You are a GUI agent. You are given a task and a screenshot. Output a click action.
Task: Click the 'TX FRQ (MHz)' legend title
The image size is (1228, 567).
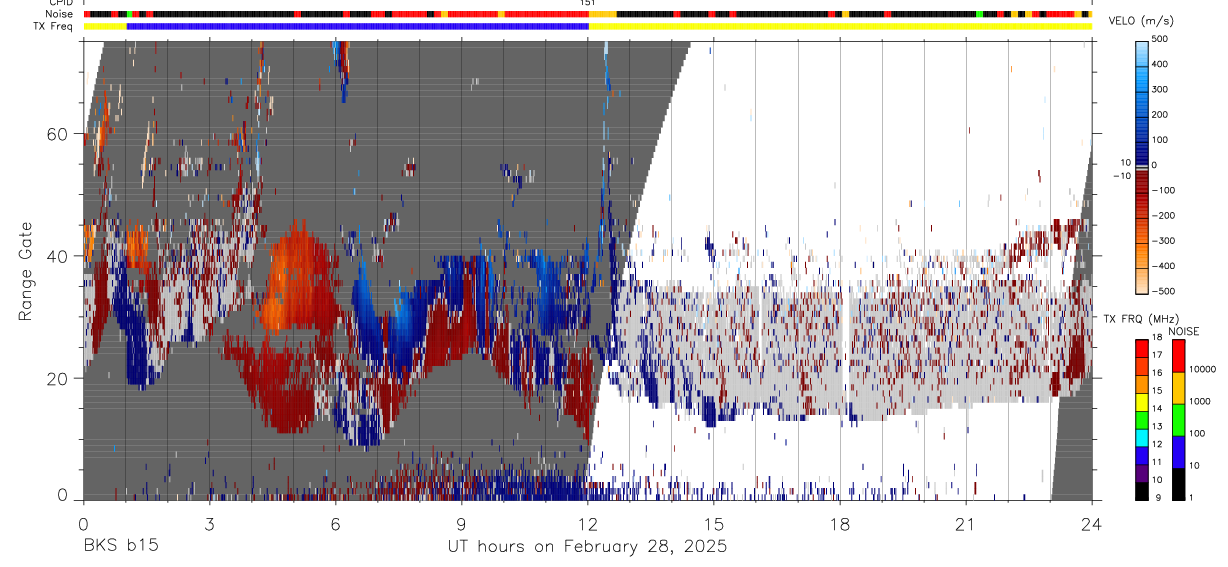click(1140, 318)
